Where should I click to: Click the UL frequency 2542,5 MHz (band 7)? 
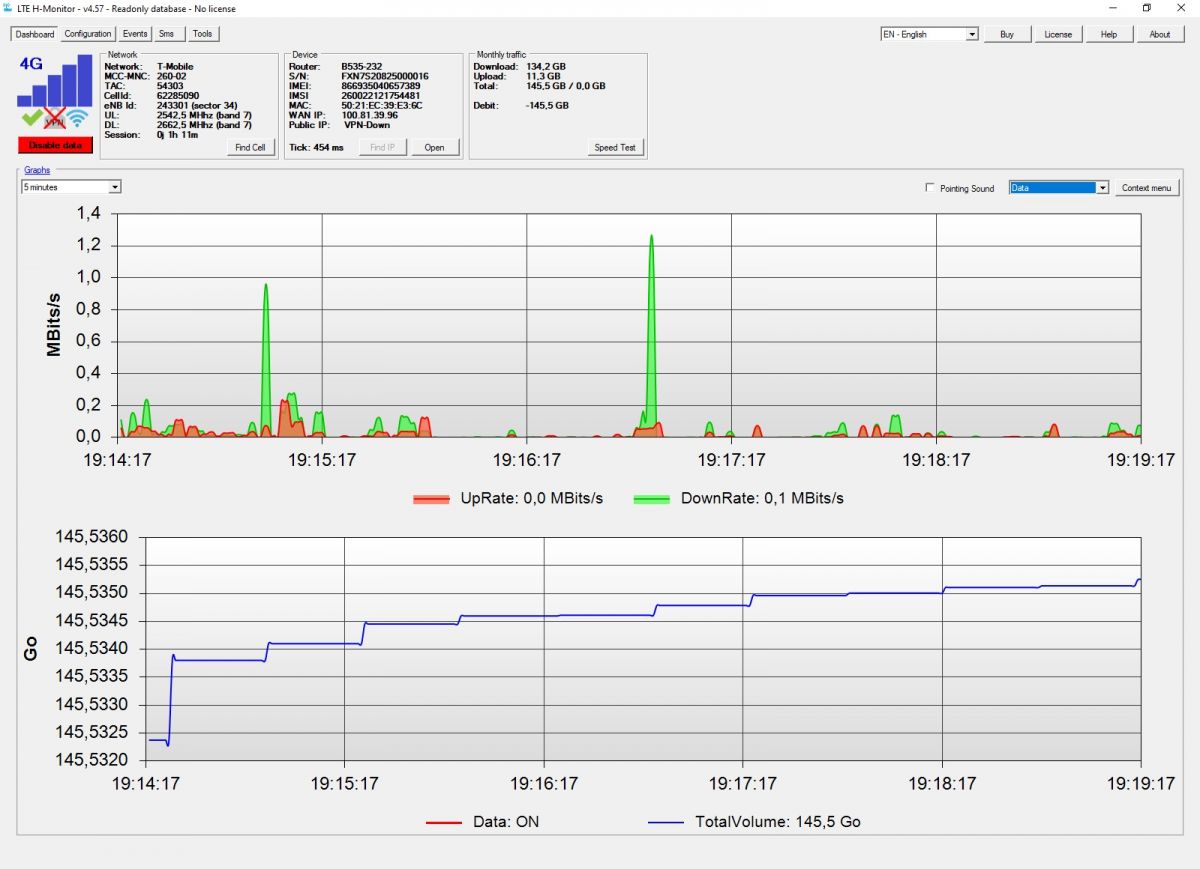[204, 116]
